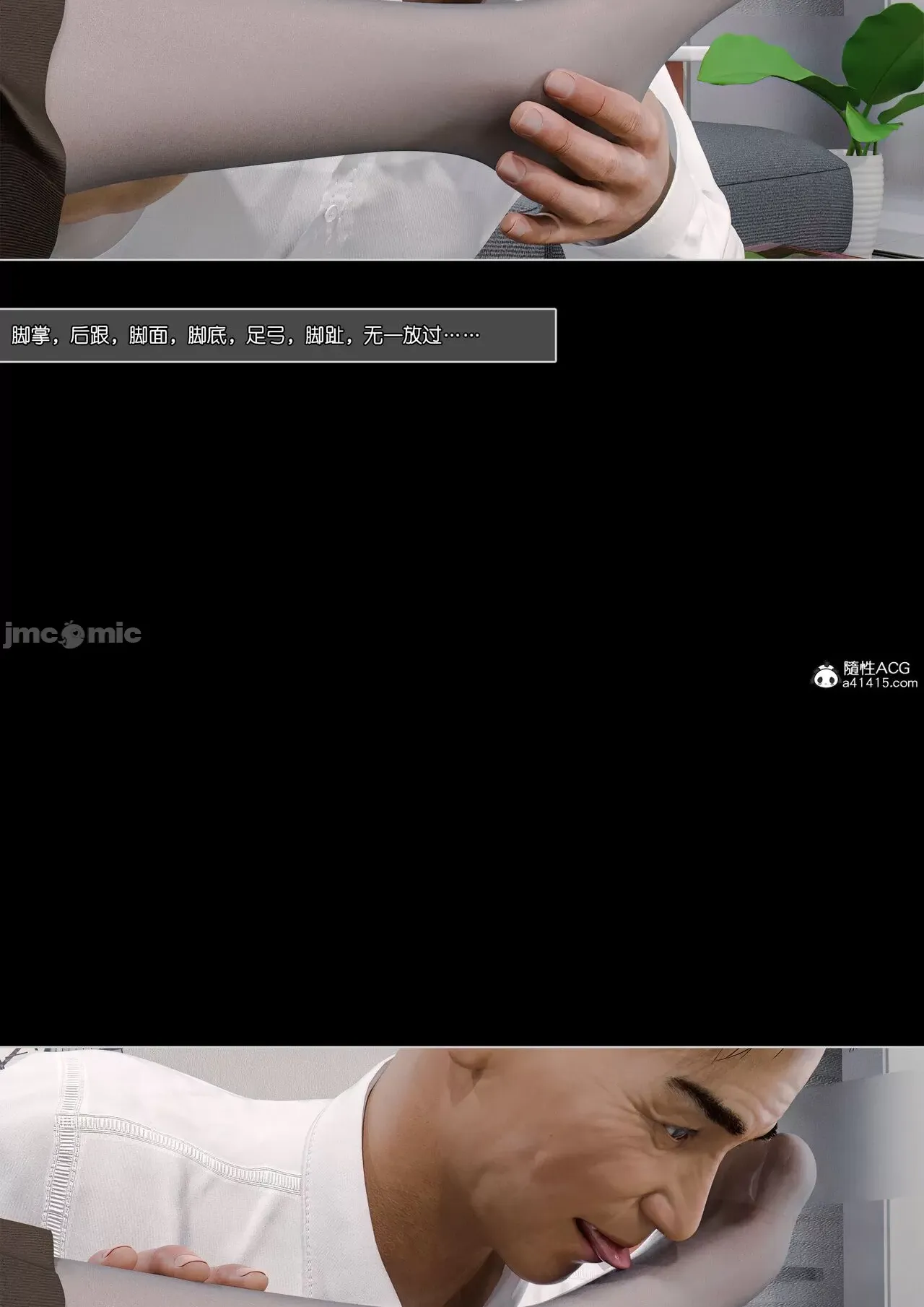
Task: Select the word 脚趾 in the caption
Action: [323, 336]
